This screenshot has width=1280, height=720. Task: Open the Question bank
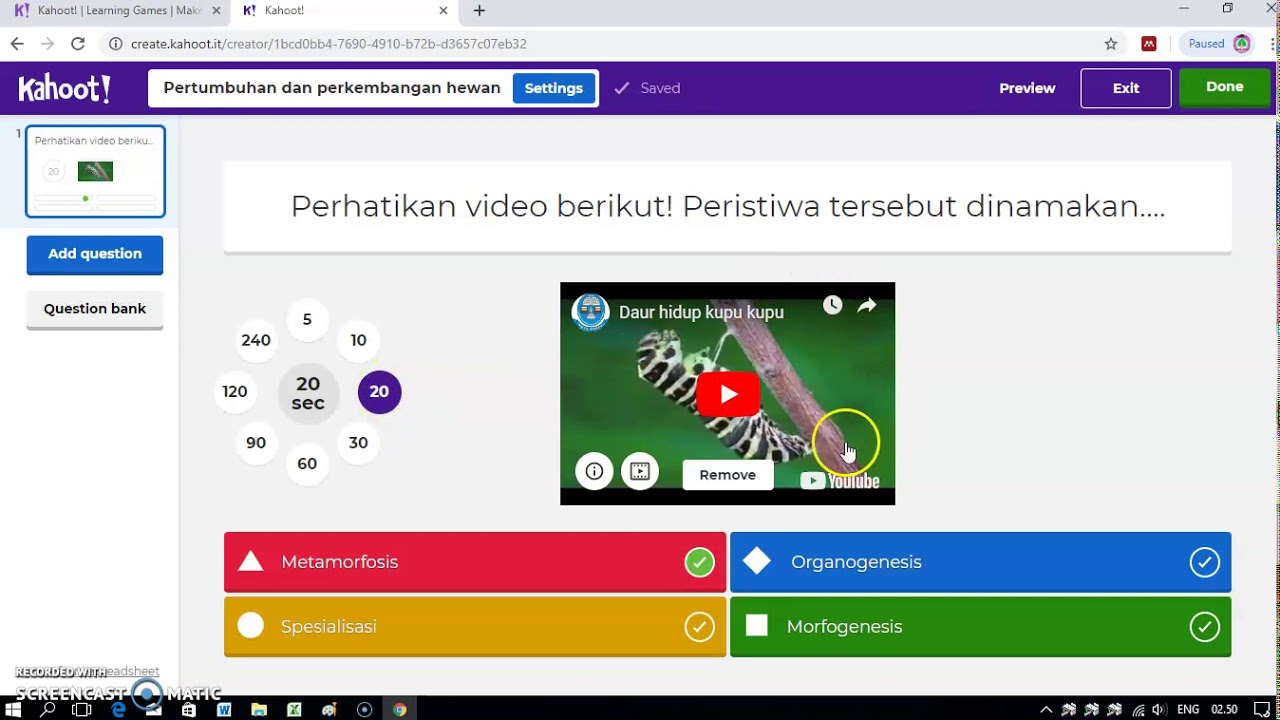click(x=95, y=309)
